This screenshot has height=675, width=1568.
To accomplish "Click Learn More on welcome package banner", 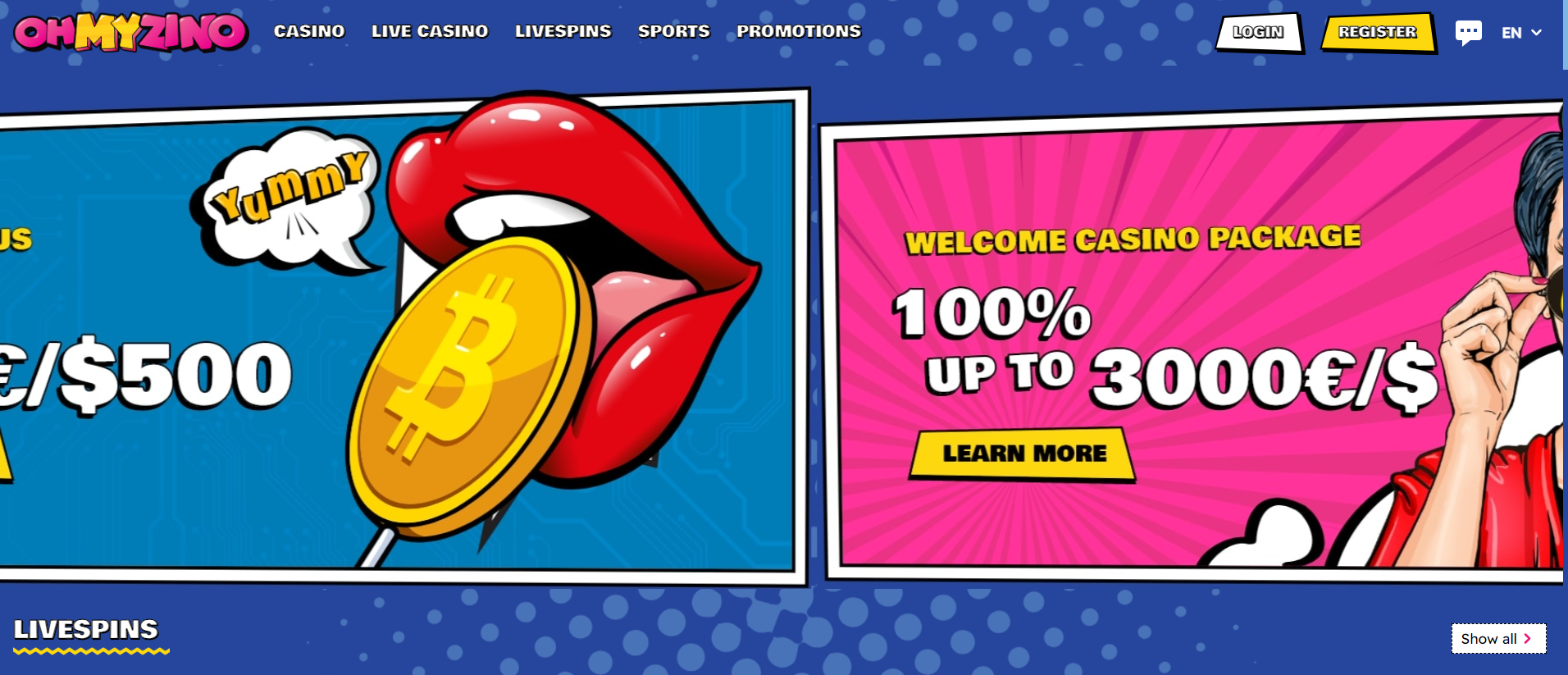I will click(x=1023, y=454).
